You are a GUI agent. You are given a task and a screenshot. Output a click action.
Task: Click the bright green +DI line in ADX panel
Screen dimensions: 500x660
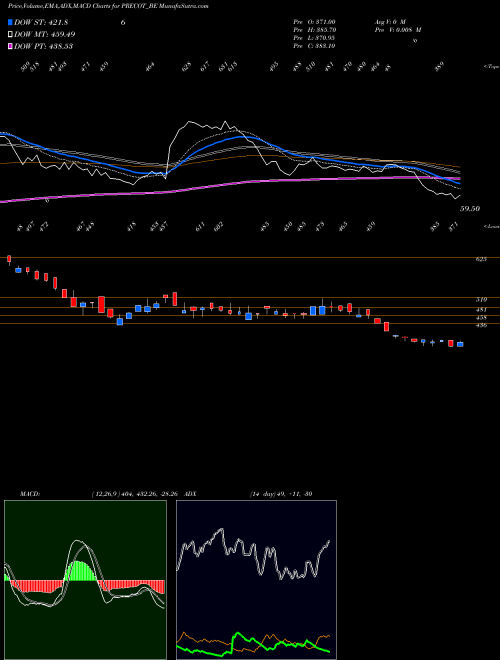[253, 643]
